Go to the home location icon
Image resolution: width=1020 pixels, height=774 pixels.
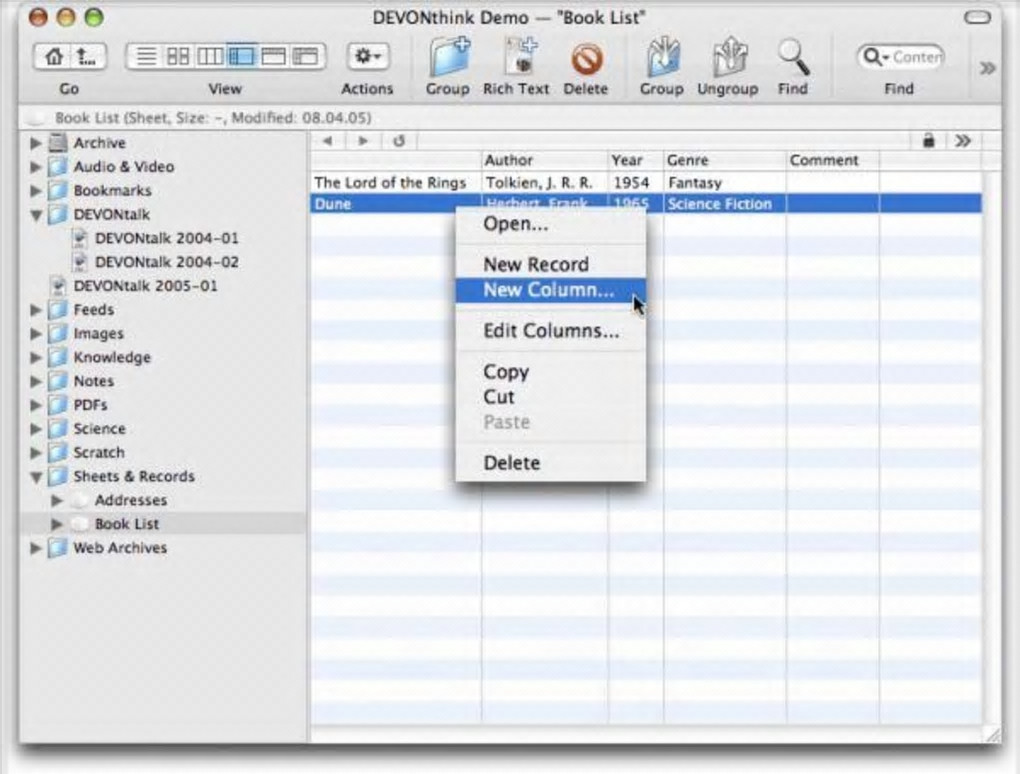coord(53,57)
